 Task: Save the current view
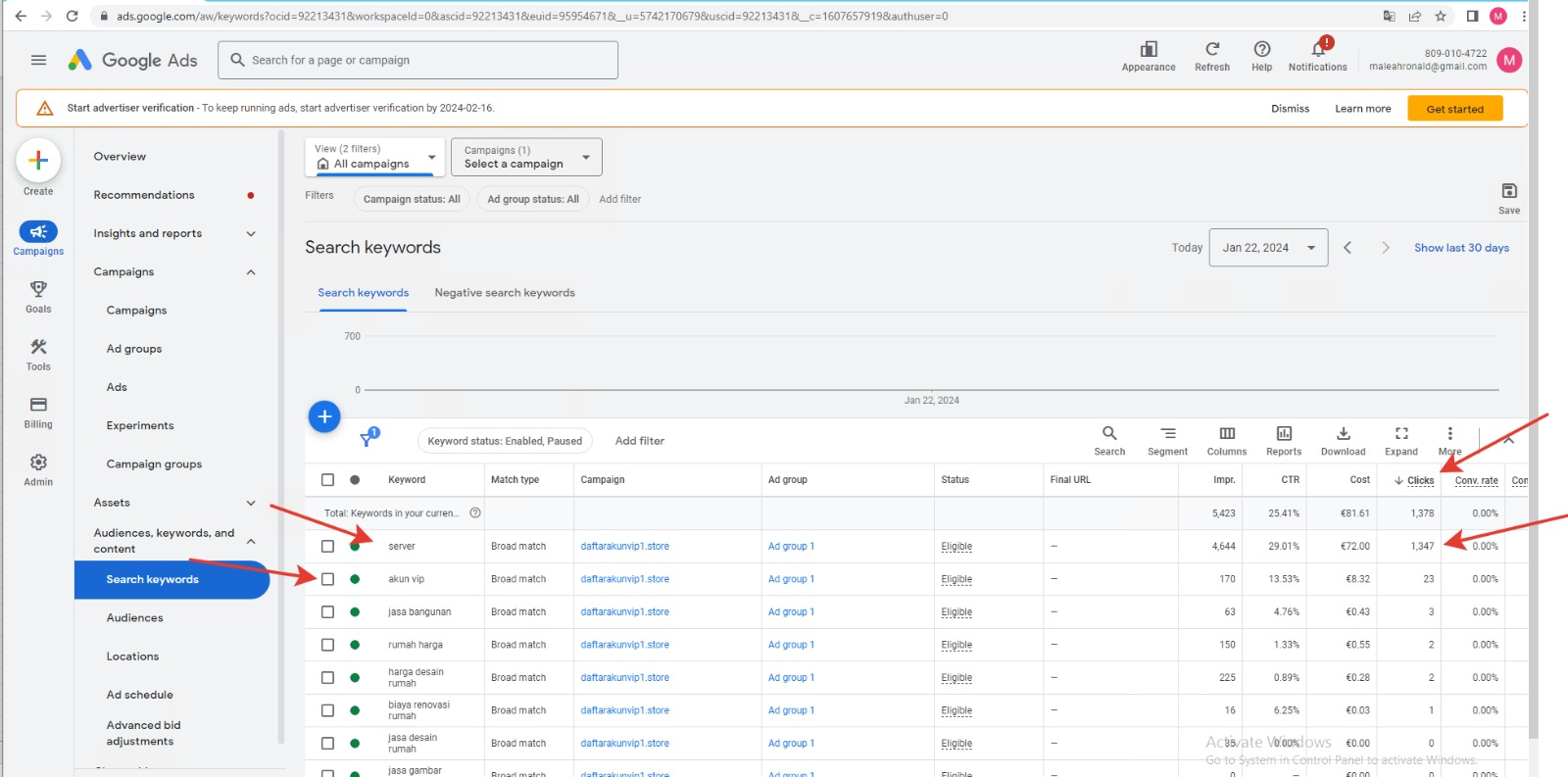point(1509,191)
